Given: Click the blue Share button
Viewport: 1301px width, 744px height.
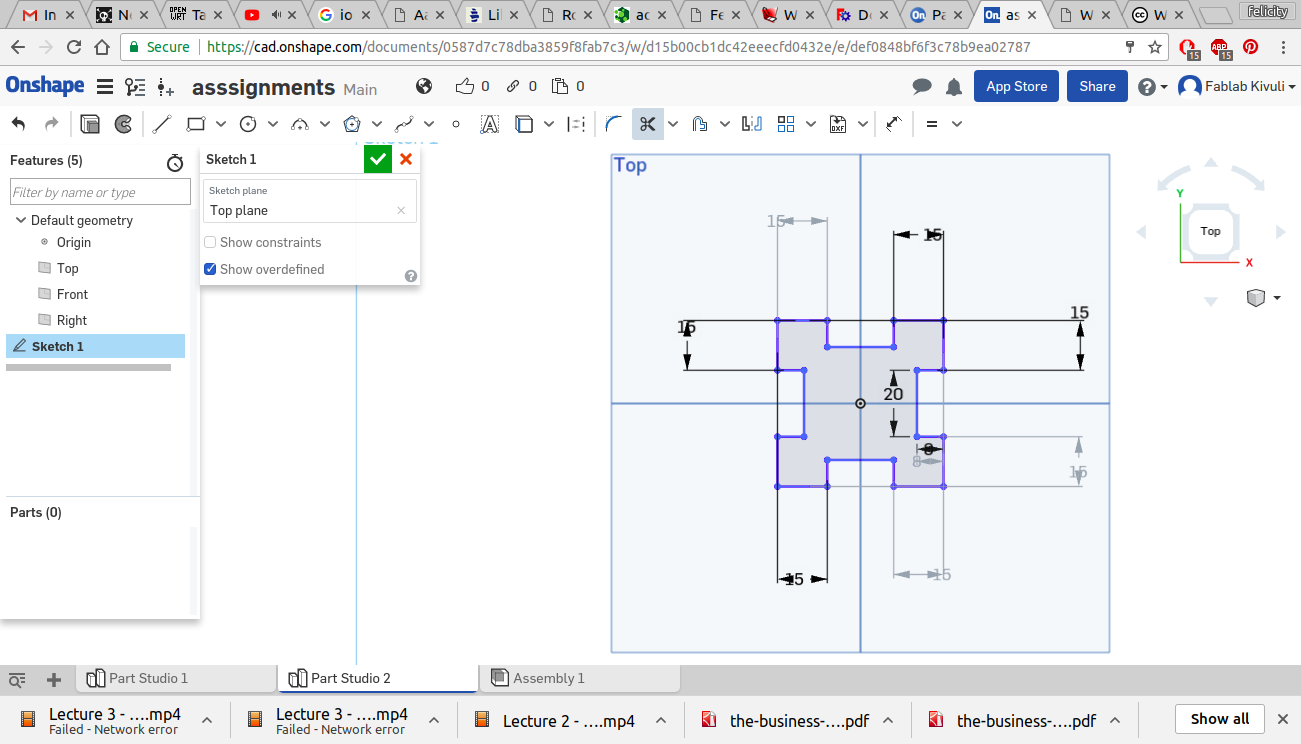Looking at the screenshot, I should (1097, 86).
